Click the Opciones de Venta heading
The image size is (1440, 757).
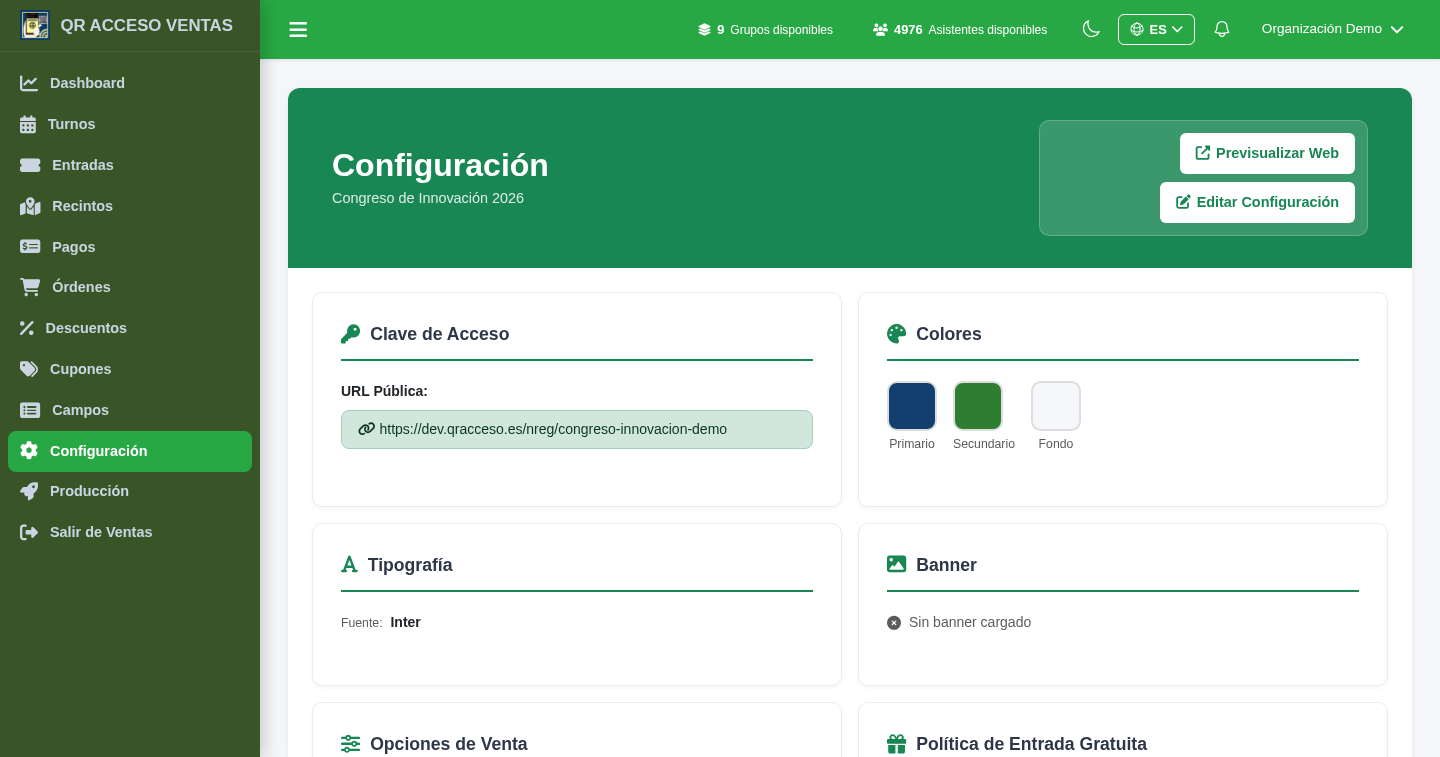(x=448, y=744)
